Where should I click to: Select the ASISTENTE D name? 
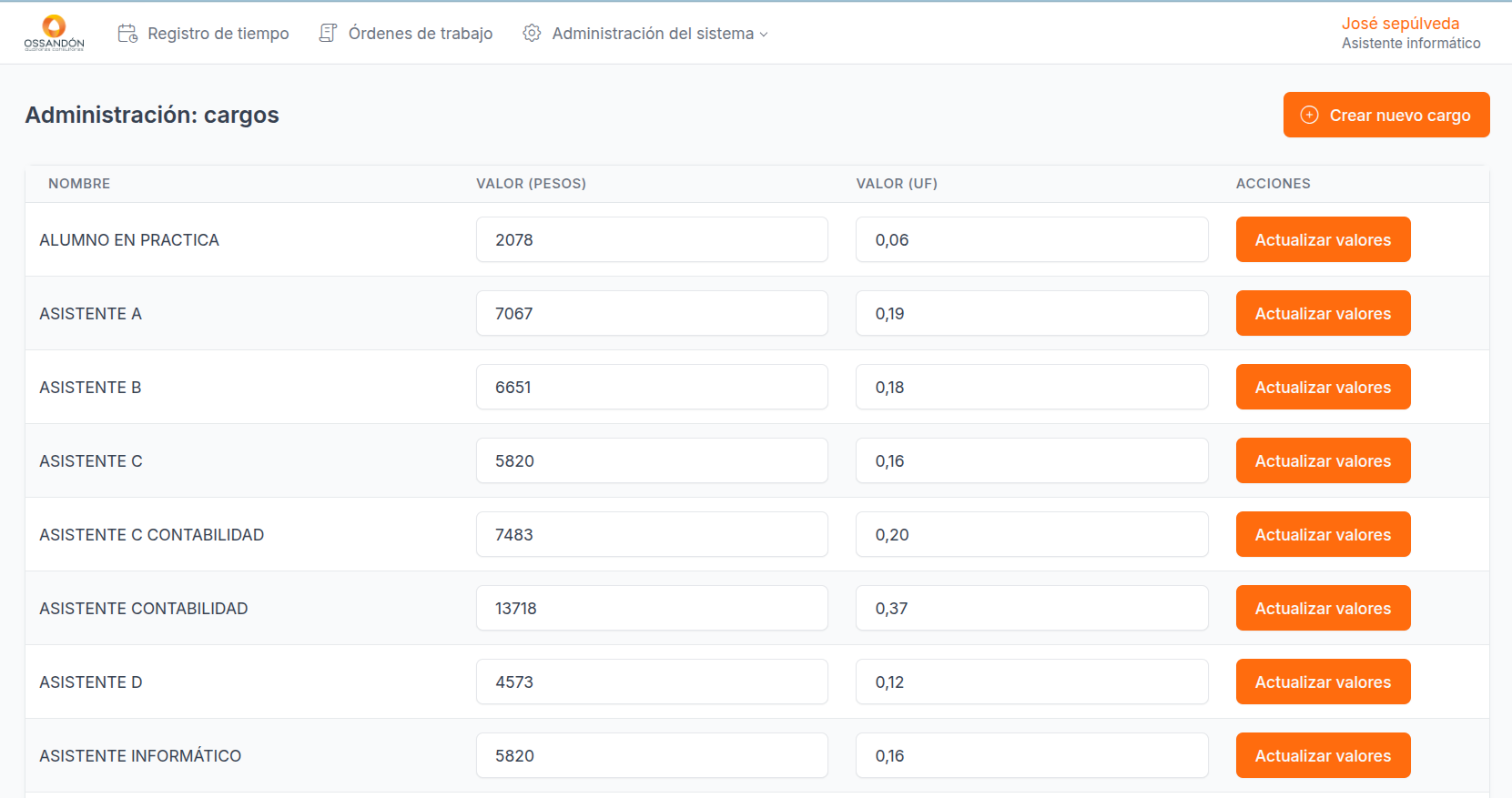coord(91,682)
